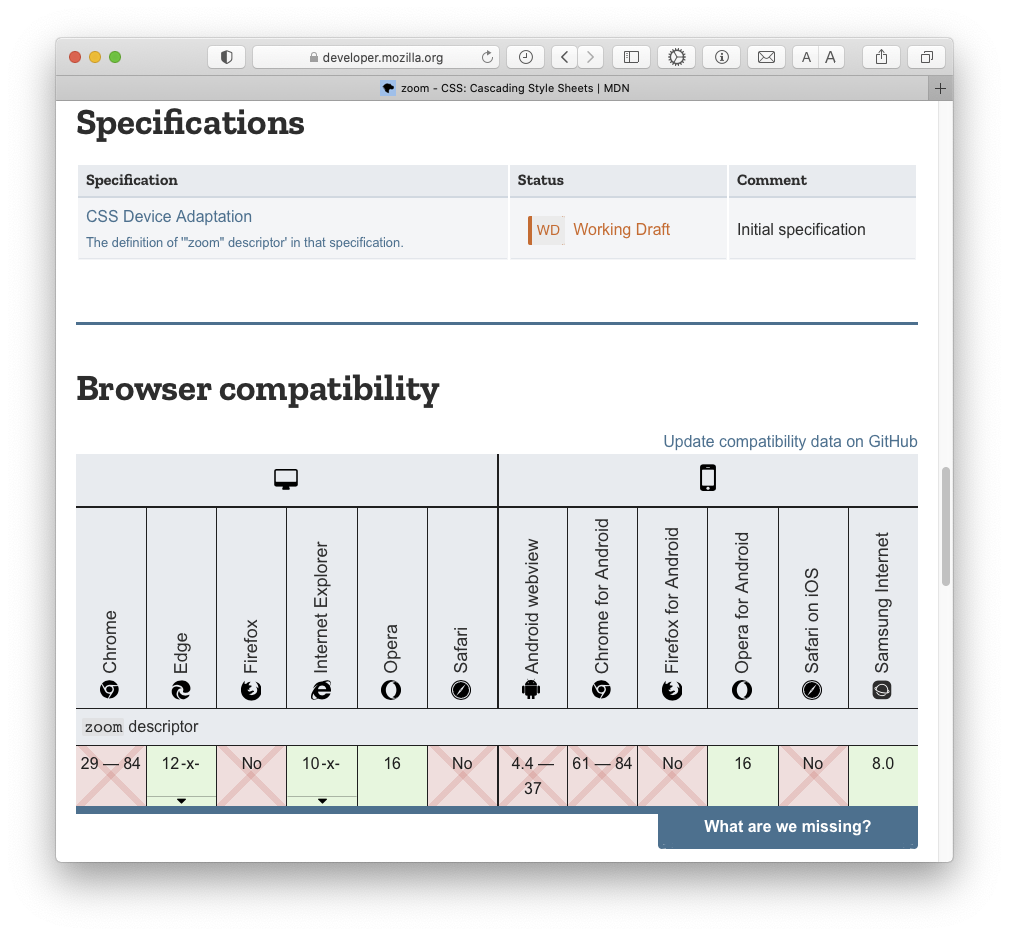Viewport: 1009px width, 936px height.
Task: Show the Safari sidebar
Action: 631,57
